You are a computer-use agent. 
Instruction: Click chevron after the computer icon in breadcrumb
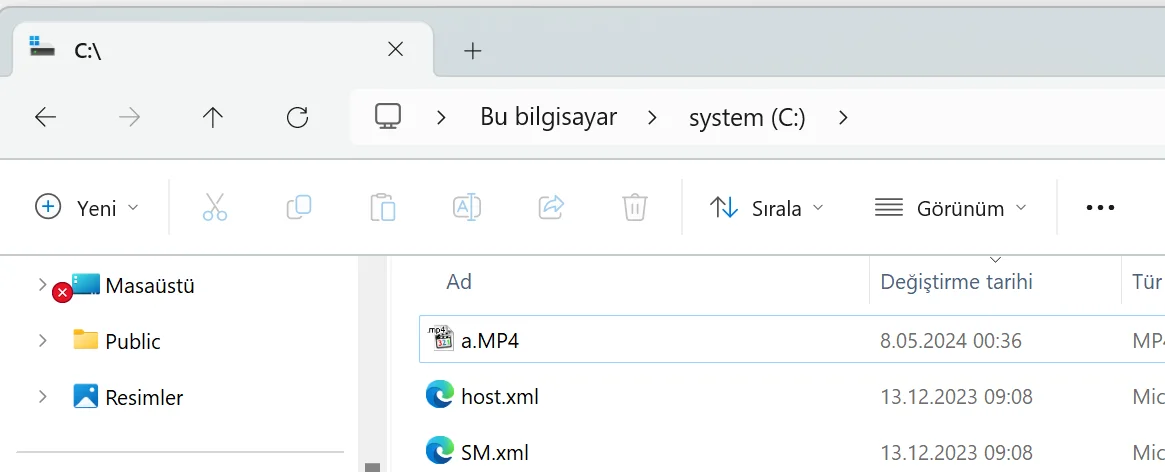[441, 117]
